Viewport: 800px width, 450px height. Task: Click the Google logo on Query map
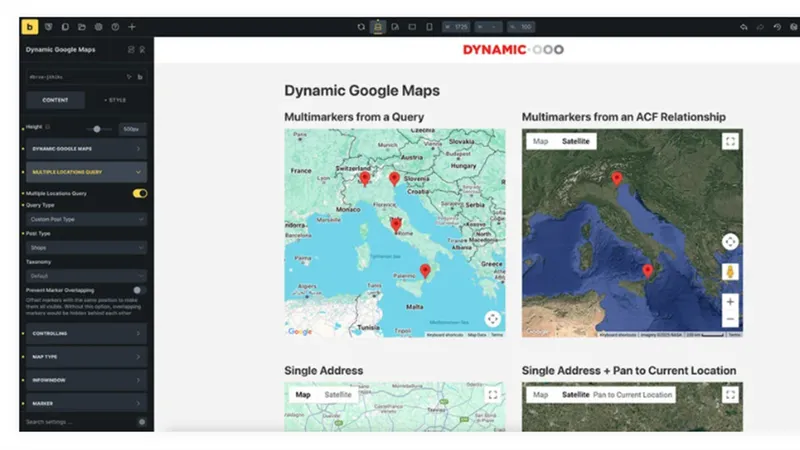click(x=300, y=332)
